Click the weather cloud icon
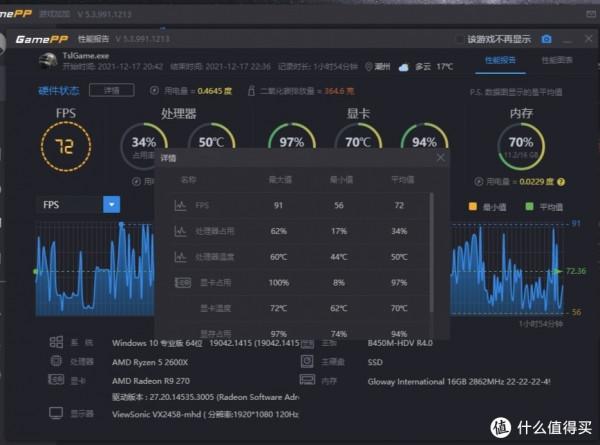600x445 pixels. point(403,67)
